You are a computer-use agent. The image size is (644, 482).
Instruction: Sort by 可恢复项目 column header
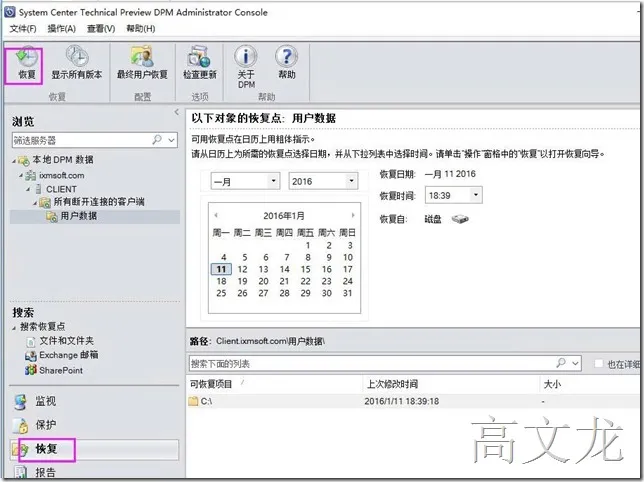(274, 384)
